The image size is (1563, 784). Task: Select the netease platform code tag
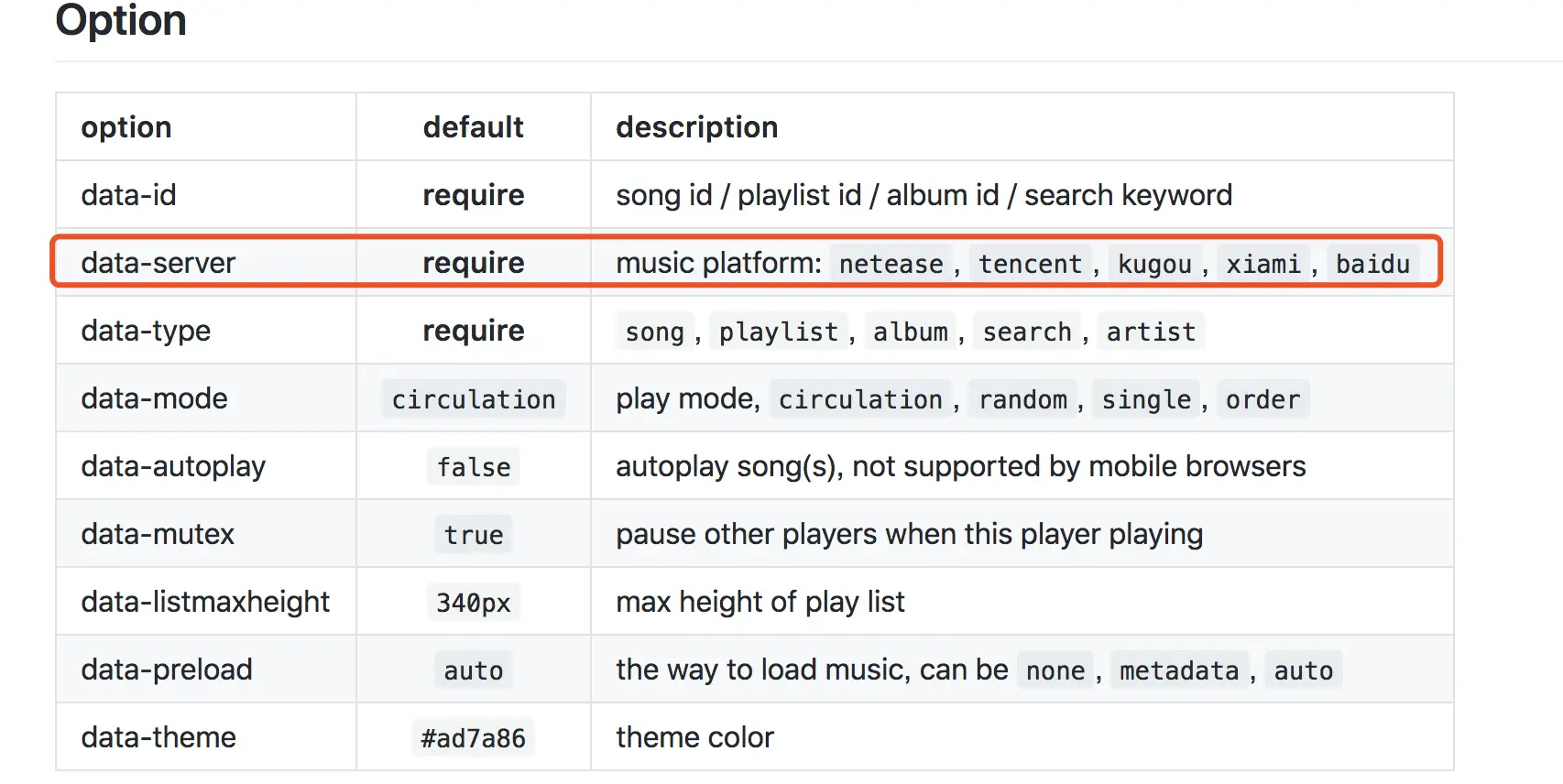tap(891, 264)
